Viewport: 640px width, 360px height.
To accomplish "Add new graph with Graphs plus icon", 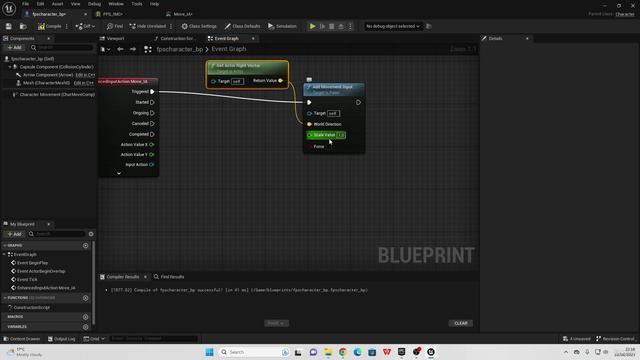I will point(85,246).
